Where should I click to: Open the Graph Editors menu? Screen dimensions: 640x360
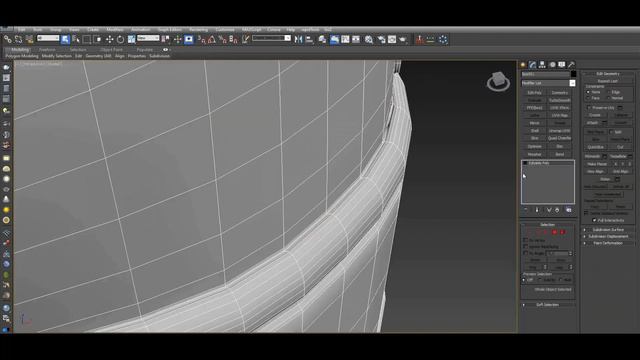[169, 30]
